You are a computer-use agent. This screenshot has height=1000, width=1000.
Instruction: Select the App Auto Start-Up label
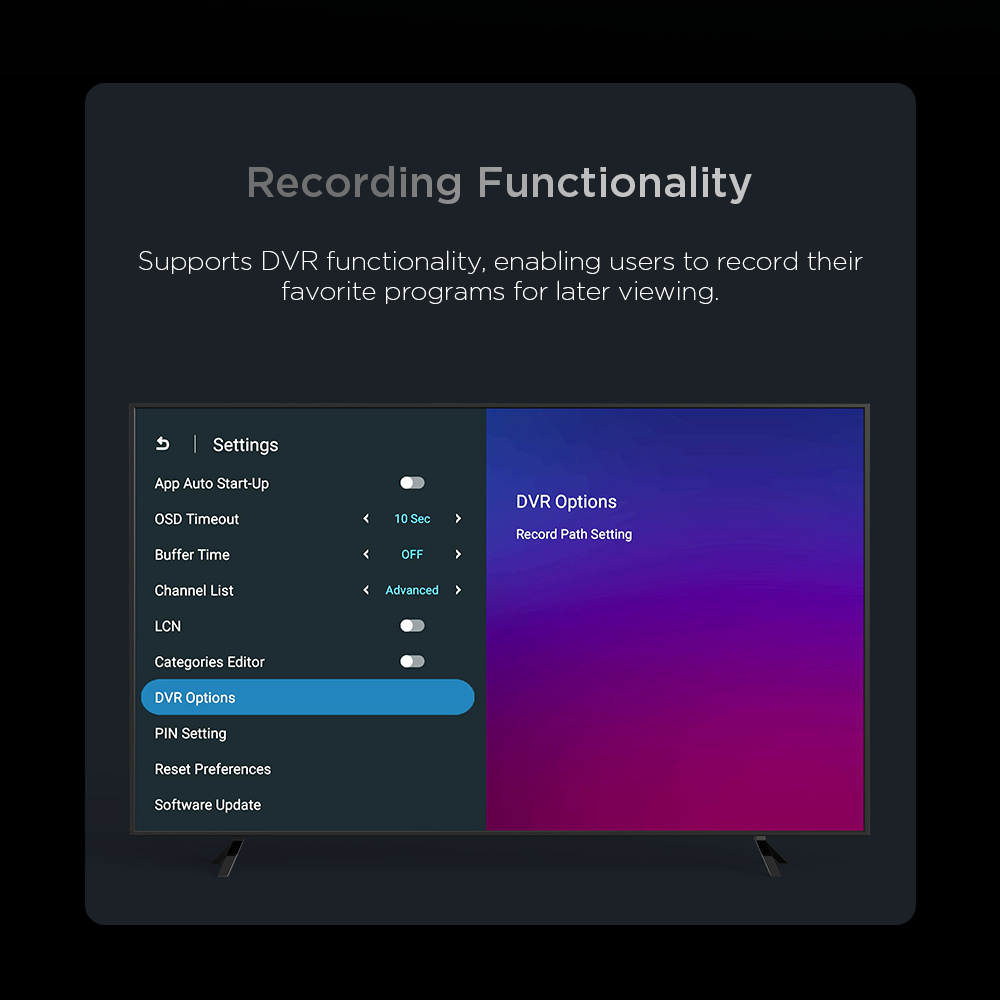[211, 483]
